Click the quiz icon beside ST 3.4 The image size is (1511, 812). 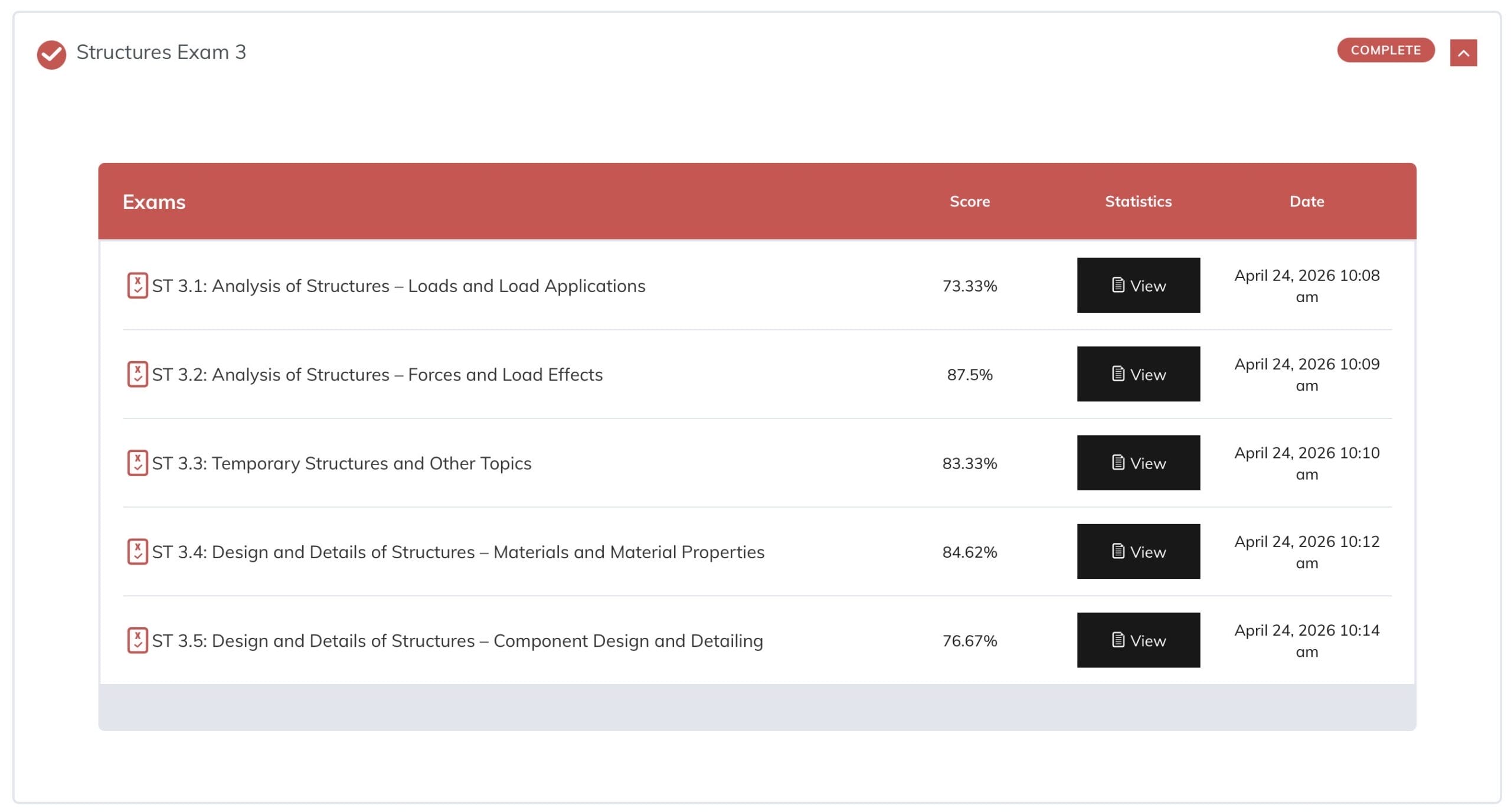click(x=138, y=552)
